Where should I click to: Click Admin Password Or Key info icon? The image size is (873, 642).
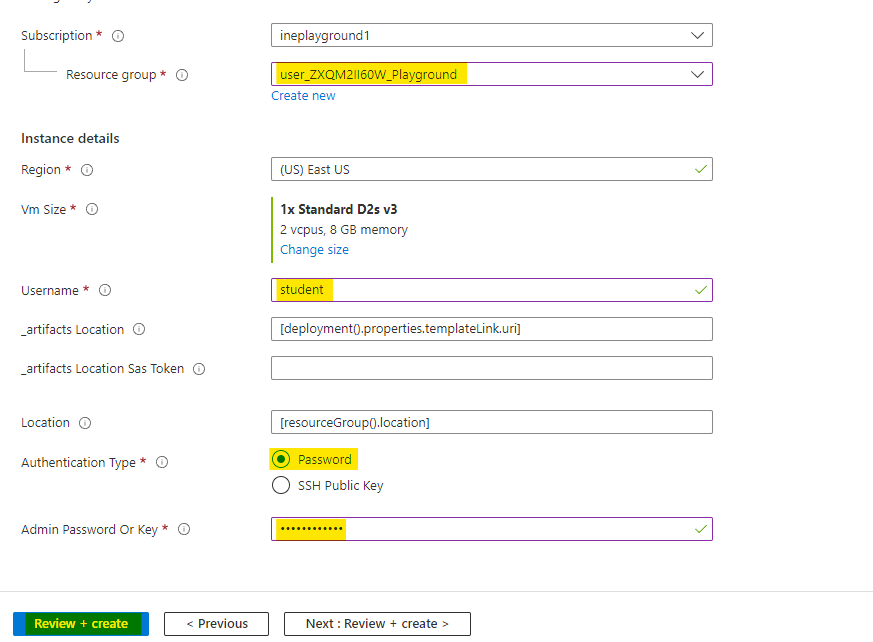184,530
